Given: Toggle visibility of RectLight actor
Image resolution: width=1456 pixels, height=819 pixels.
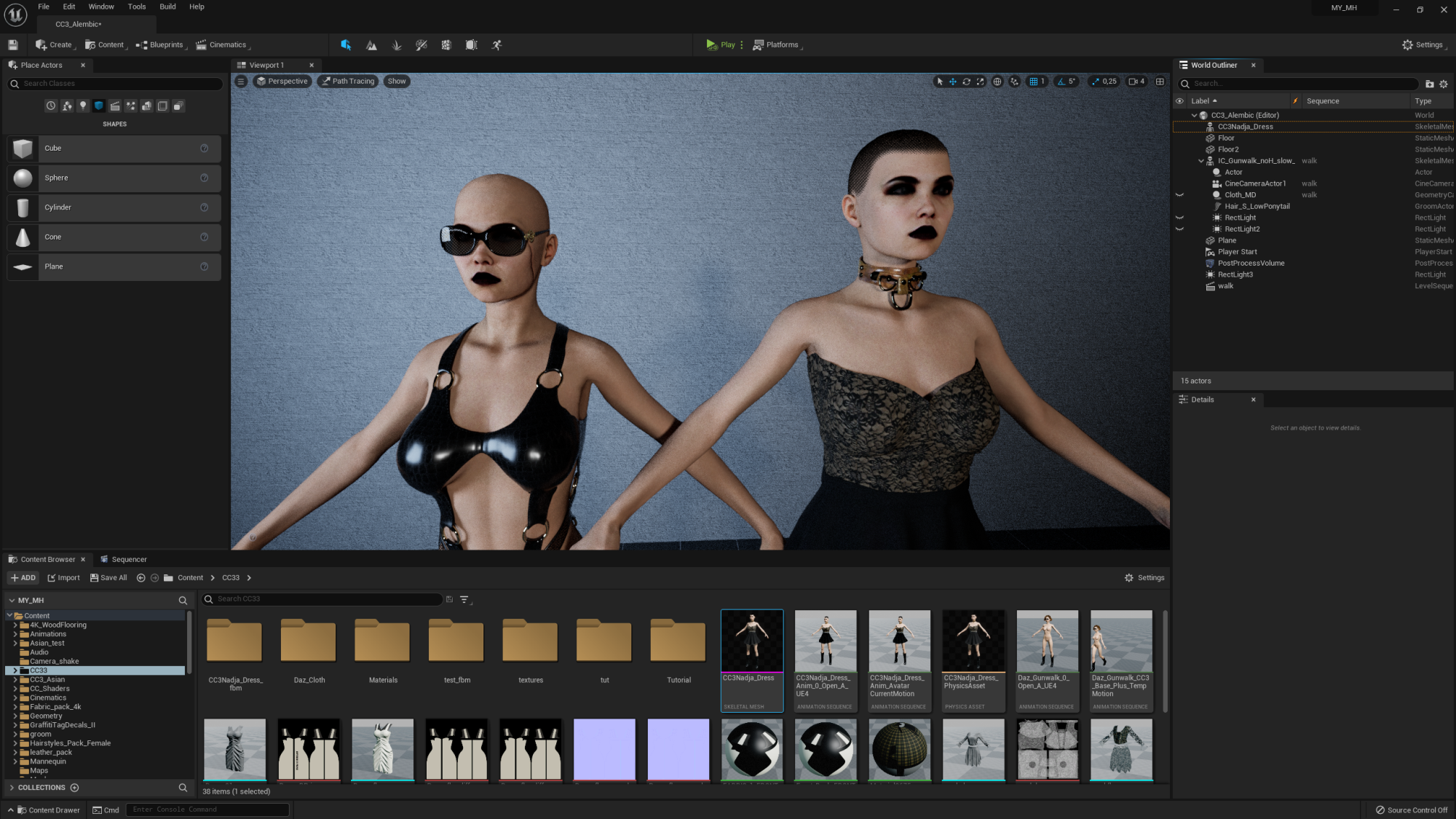Looking at the screenshot, I should tap(1180, 218).
